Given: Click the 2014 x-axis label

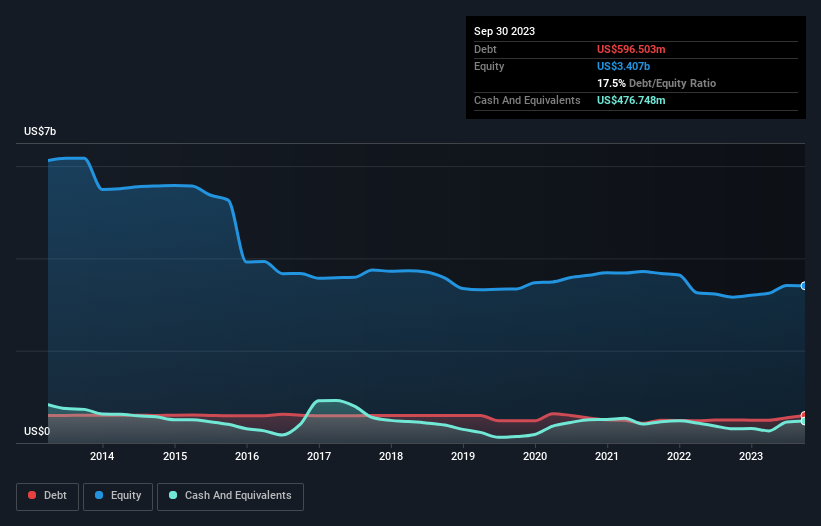Looking at the screenshot, I should pos(102,456).
